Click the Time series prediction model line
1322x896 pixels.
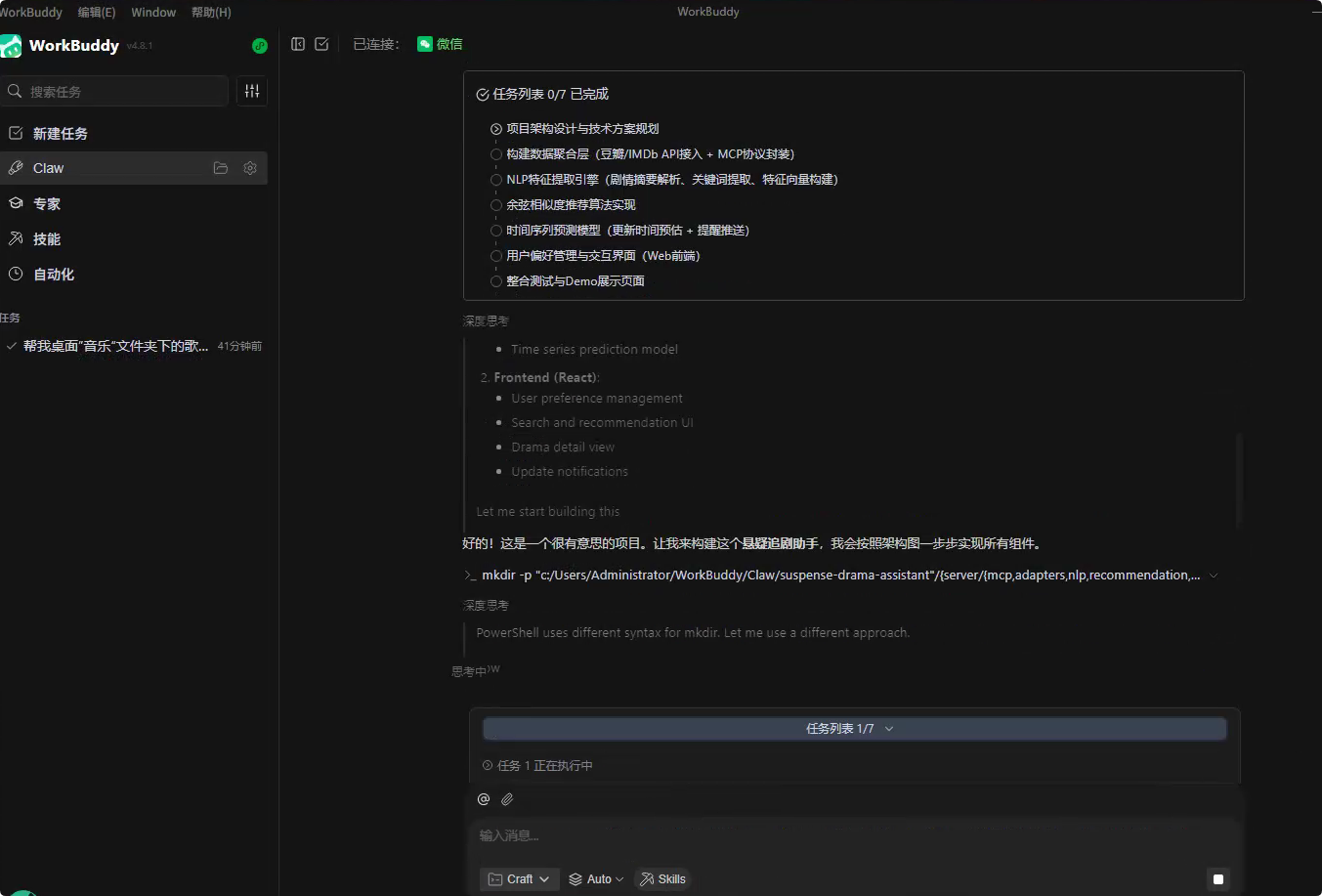point(594,350)
